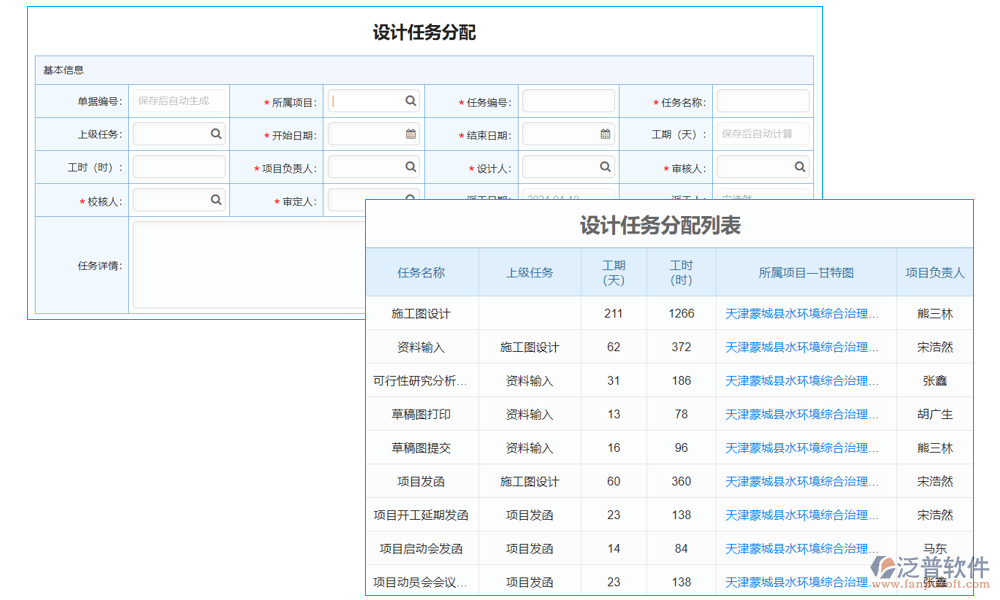Image resolution: width=1000 pixels, height=600 pixels.
Task: Open the 上级任务 lookup magnifier icon
Action: tap(216, 133)
